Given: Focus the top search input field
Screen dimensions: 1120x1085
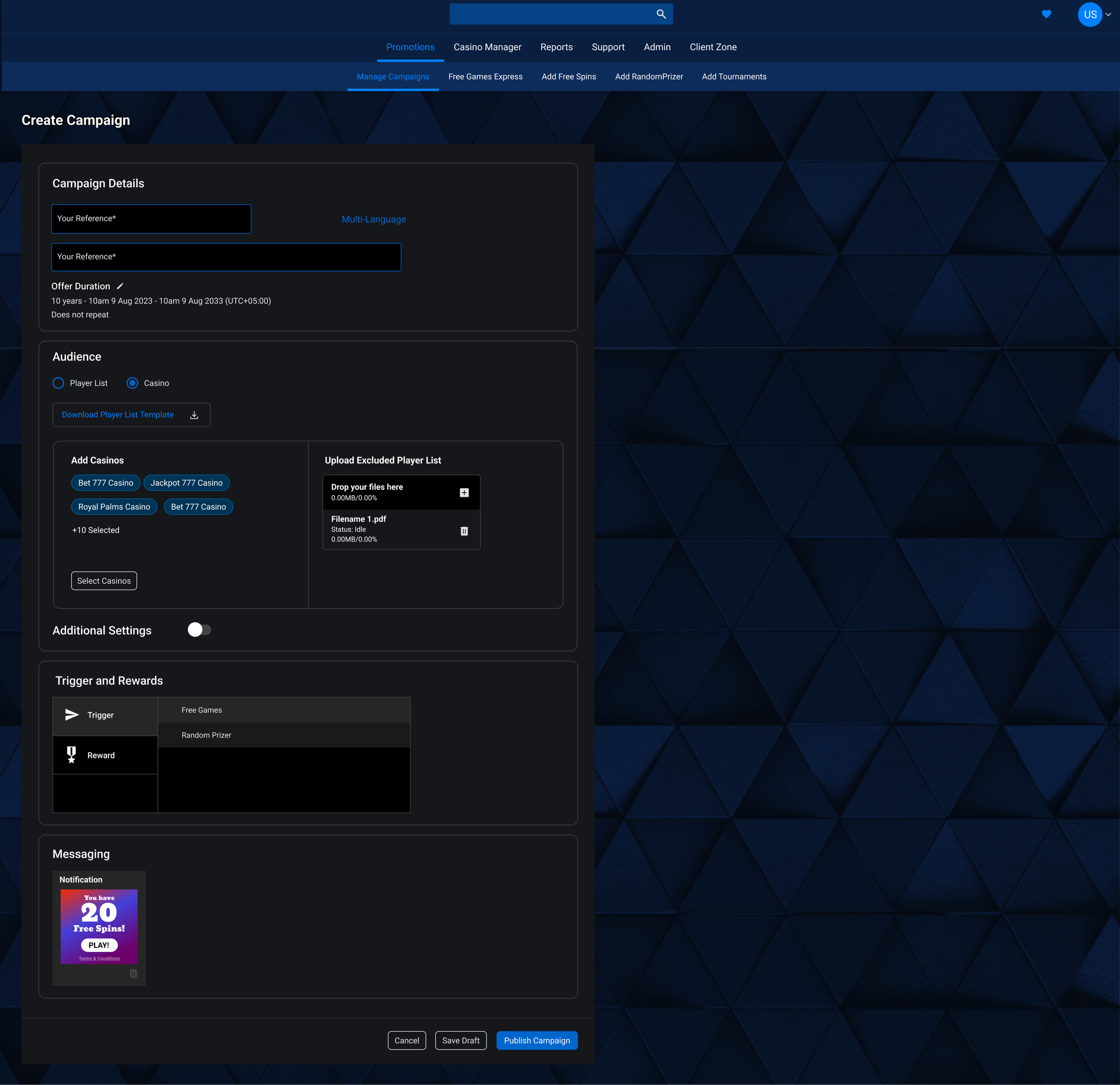Looking at the screenshot, I should [x=561, y=14].
